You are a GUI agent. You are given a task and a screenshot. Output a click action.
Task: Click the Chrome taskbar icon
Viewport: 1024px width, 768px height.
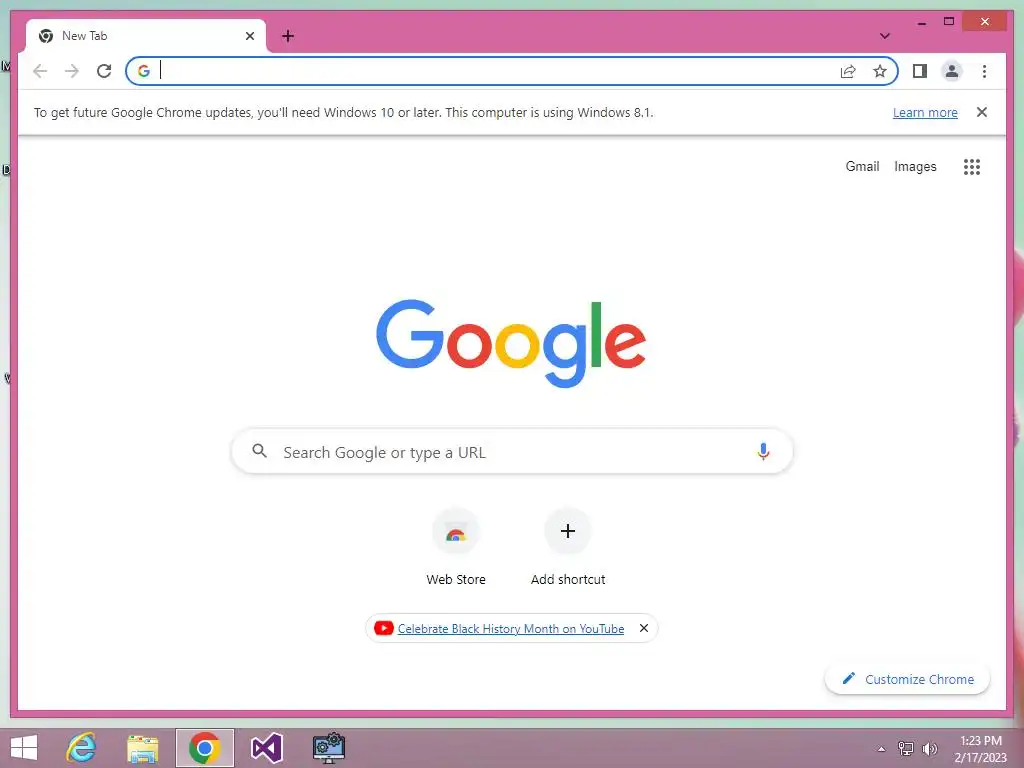pyautogui.click(x=204, y=748)
